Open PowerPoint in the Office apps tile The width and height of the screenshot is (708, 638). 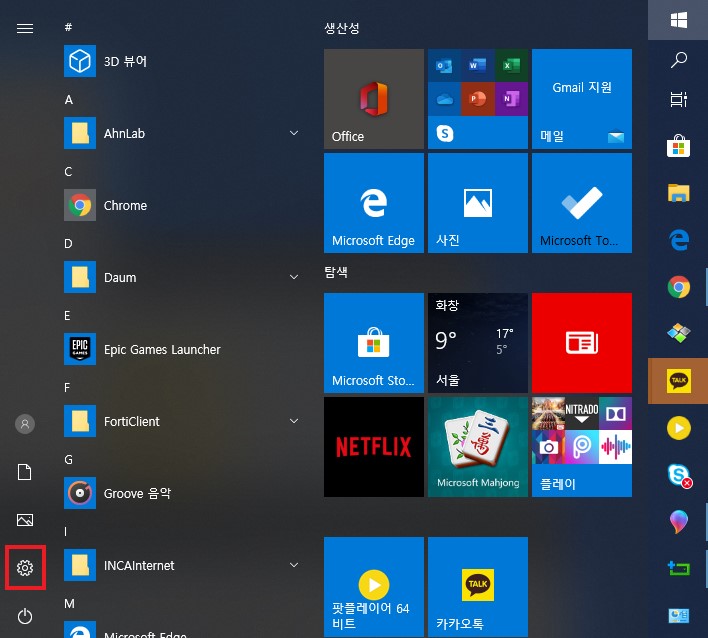pyautogui.click(x=478, y=99)
